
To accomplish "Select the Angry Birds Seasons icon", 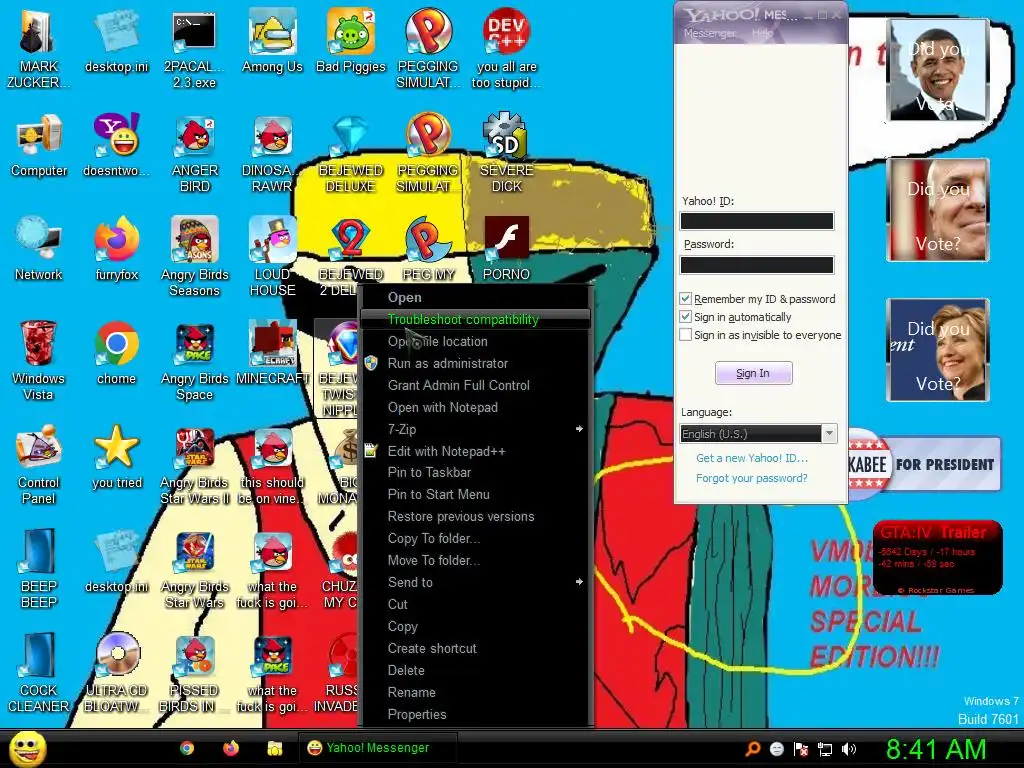I will 195,257.
